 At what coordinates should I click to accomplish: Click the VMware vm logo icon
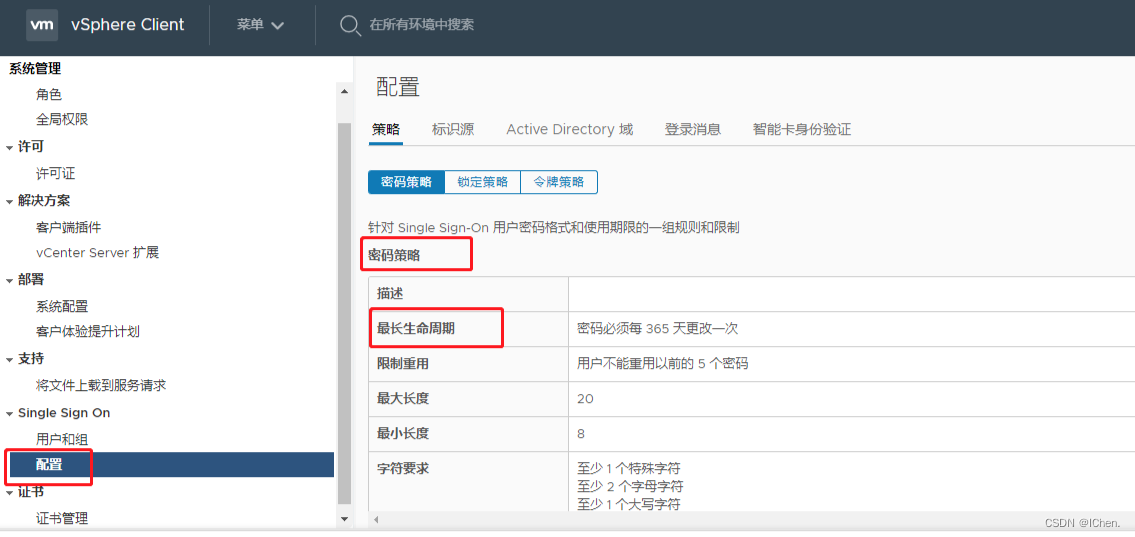42,25
